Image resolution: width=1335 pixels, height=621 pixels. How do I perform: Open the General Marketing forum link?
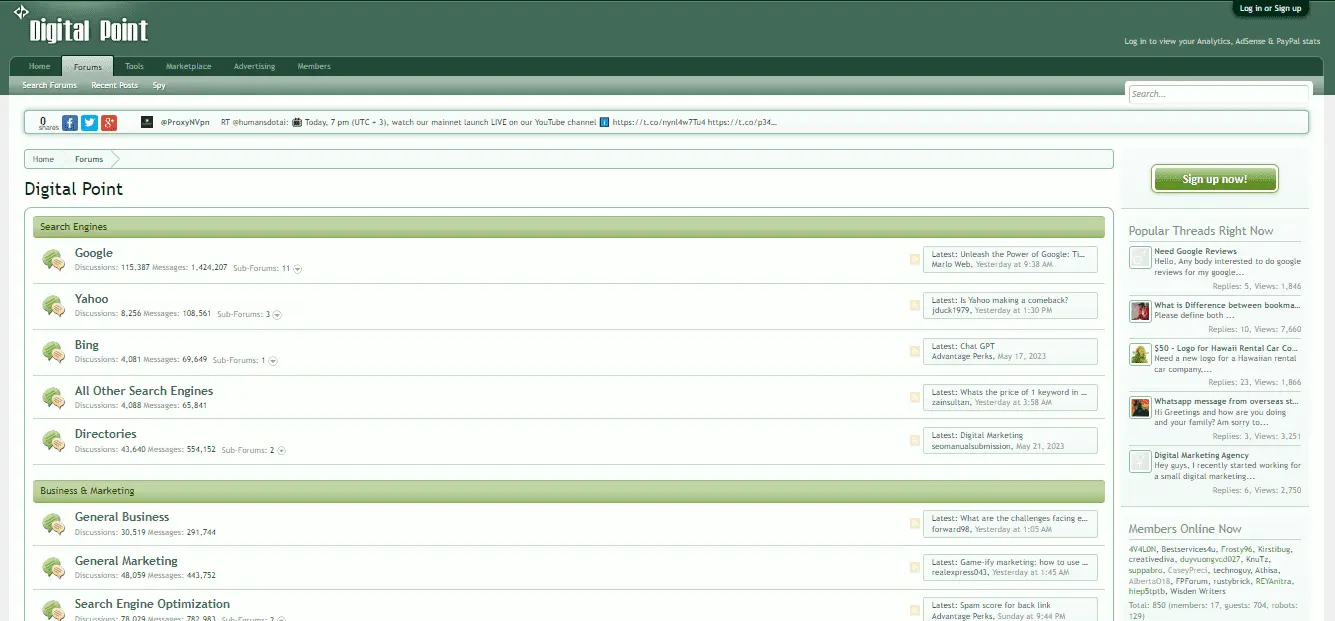[x=126, y=561]
